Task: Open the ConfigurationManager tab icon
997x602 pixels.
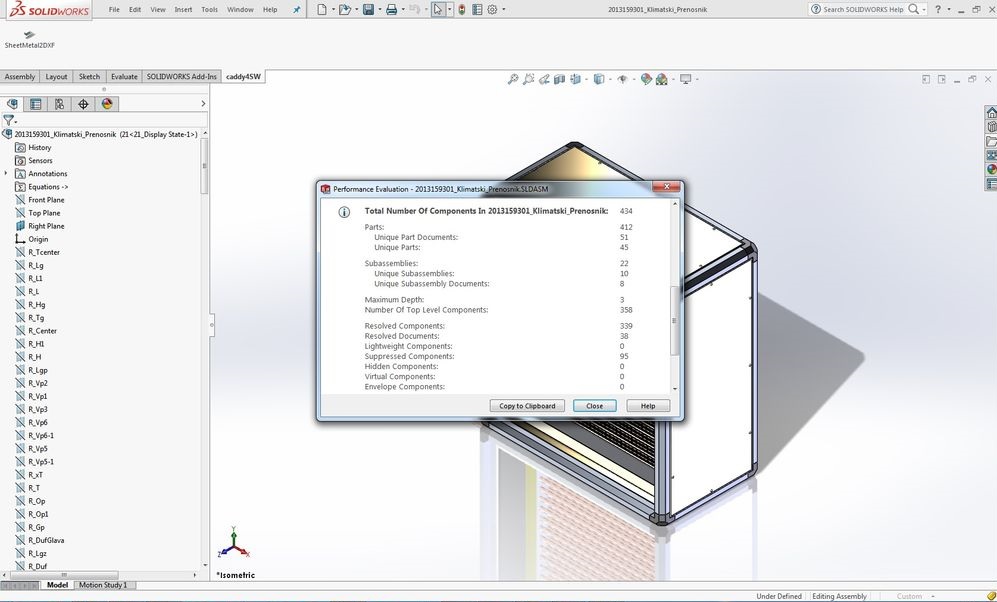Action: pyautogui.click(x=59, y=104)
